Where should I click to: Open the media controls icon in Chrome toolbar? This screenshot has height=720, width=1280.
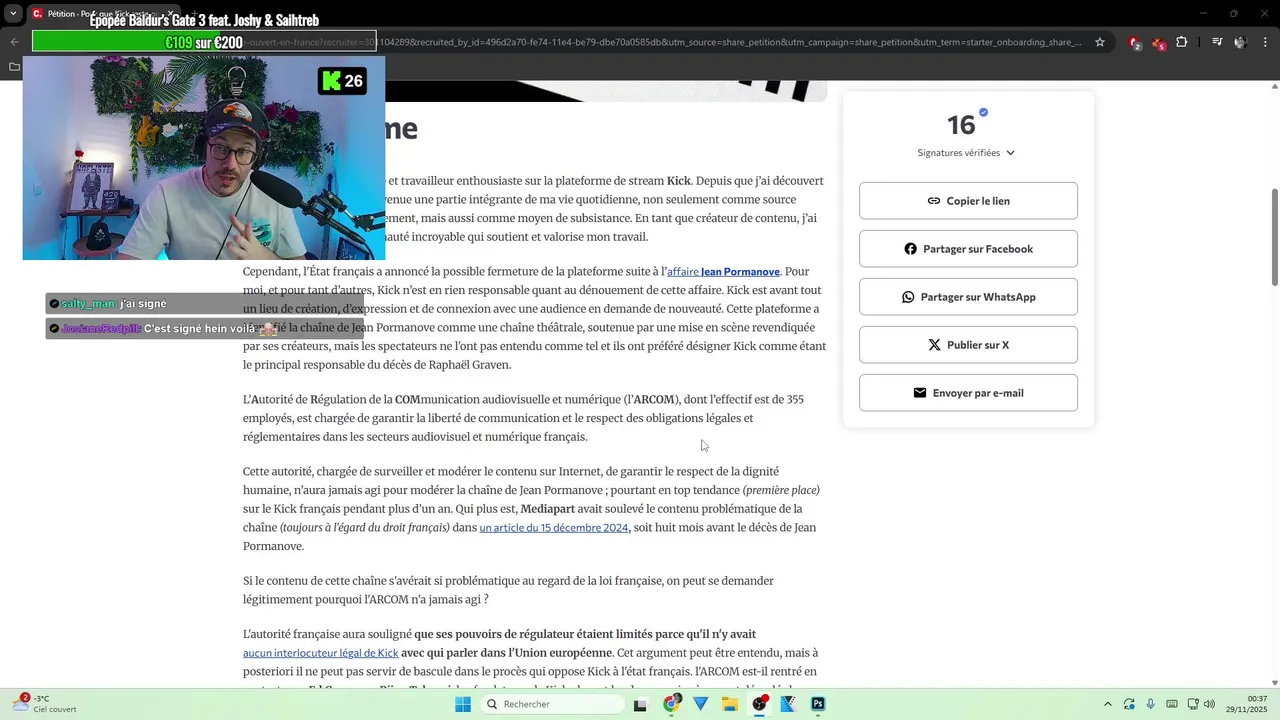[1217, 42]
